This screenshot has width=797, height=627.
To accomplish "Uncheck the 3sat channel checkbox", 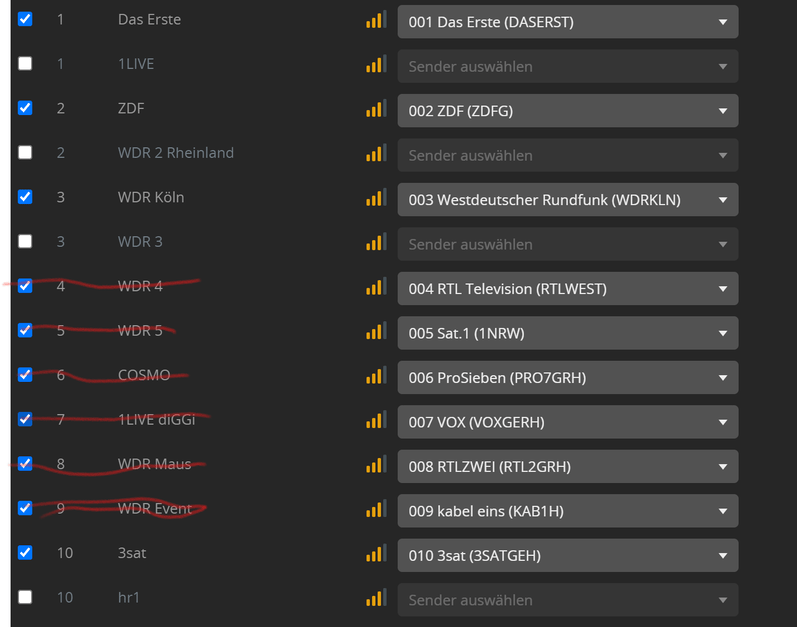I will tap(25, 552).
